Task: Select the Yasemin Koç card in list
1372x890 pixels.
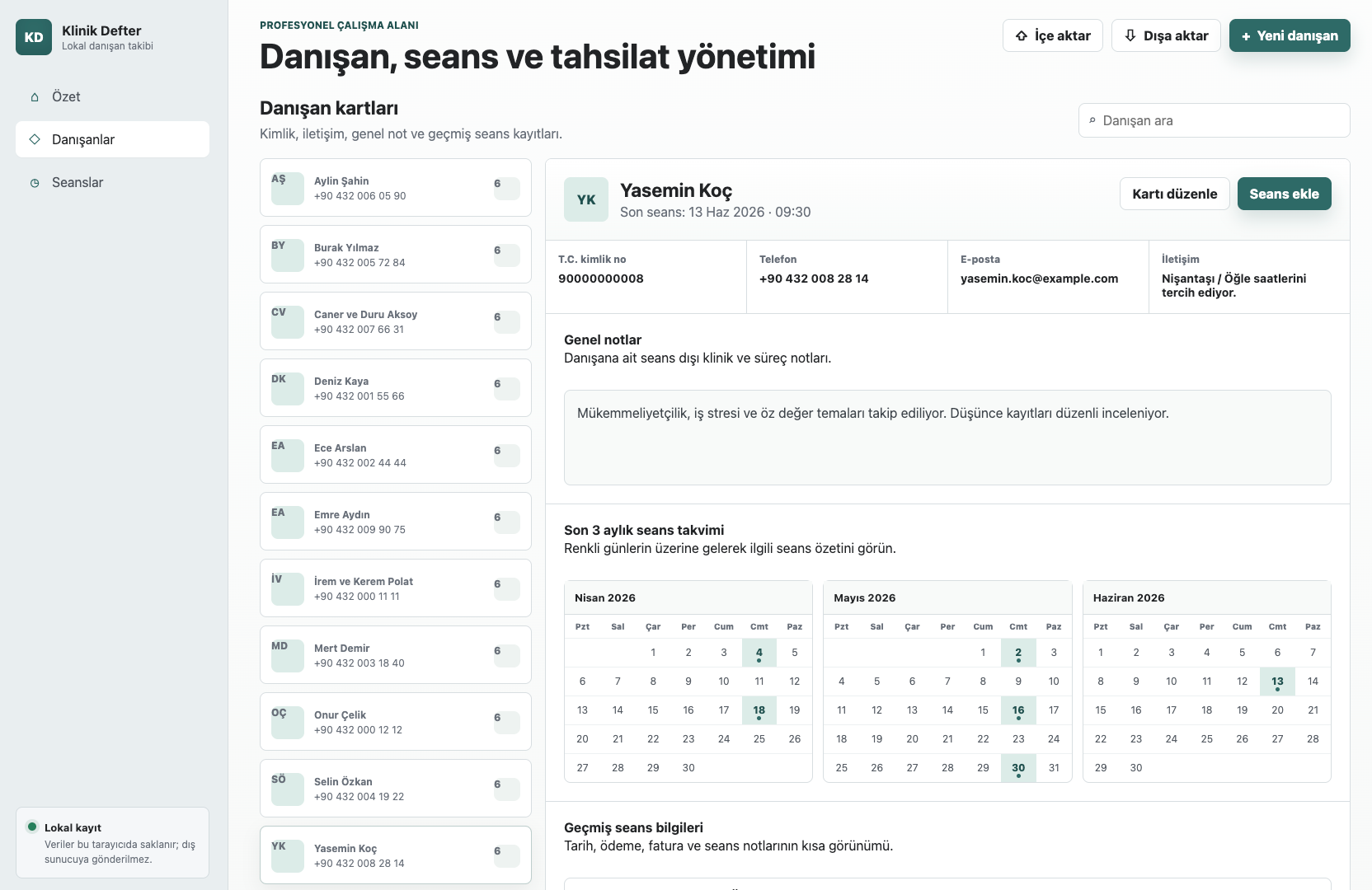Action: 396,855
